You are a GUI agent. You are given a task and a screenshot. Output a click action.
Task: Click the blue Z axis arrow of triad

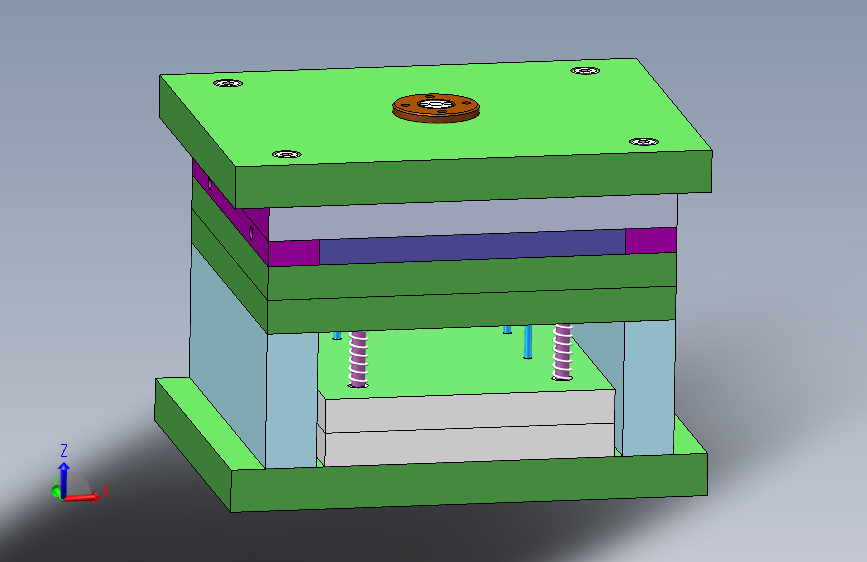(64, 478)
